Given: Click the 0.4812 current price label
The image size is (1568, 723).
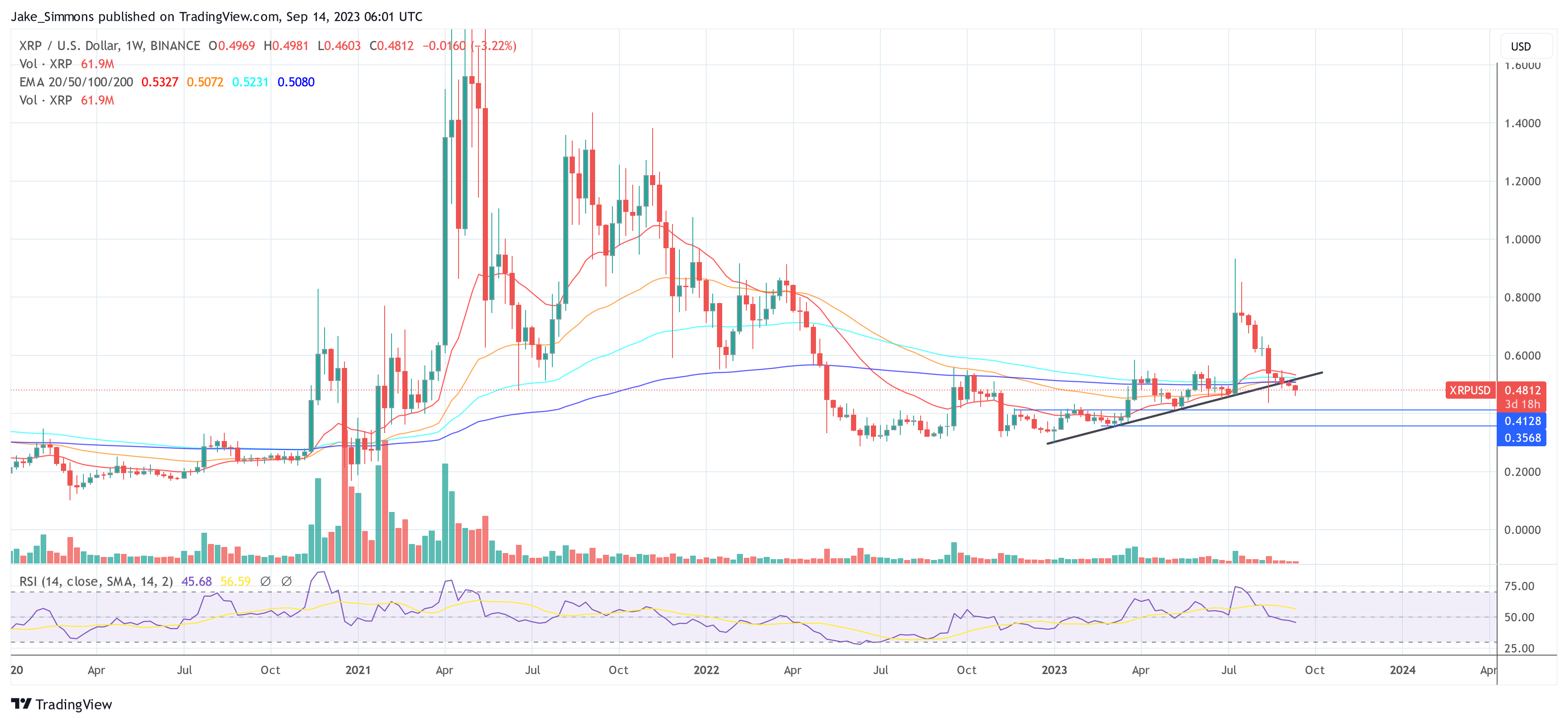Looking at the screenshot, I should (1522, 390).
